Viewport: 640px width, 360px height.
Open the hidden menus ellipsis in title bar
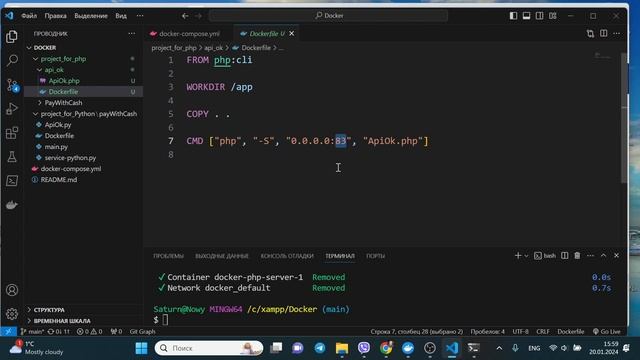click(140, 16)
